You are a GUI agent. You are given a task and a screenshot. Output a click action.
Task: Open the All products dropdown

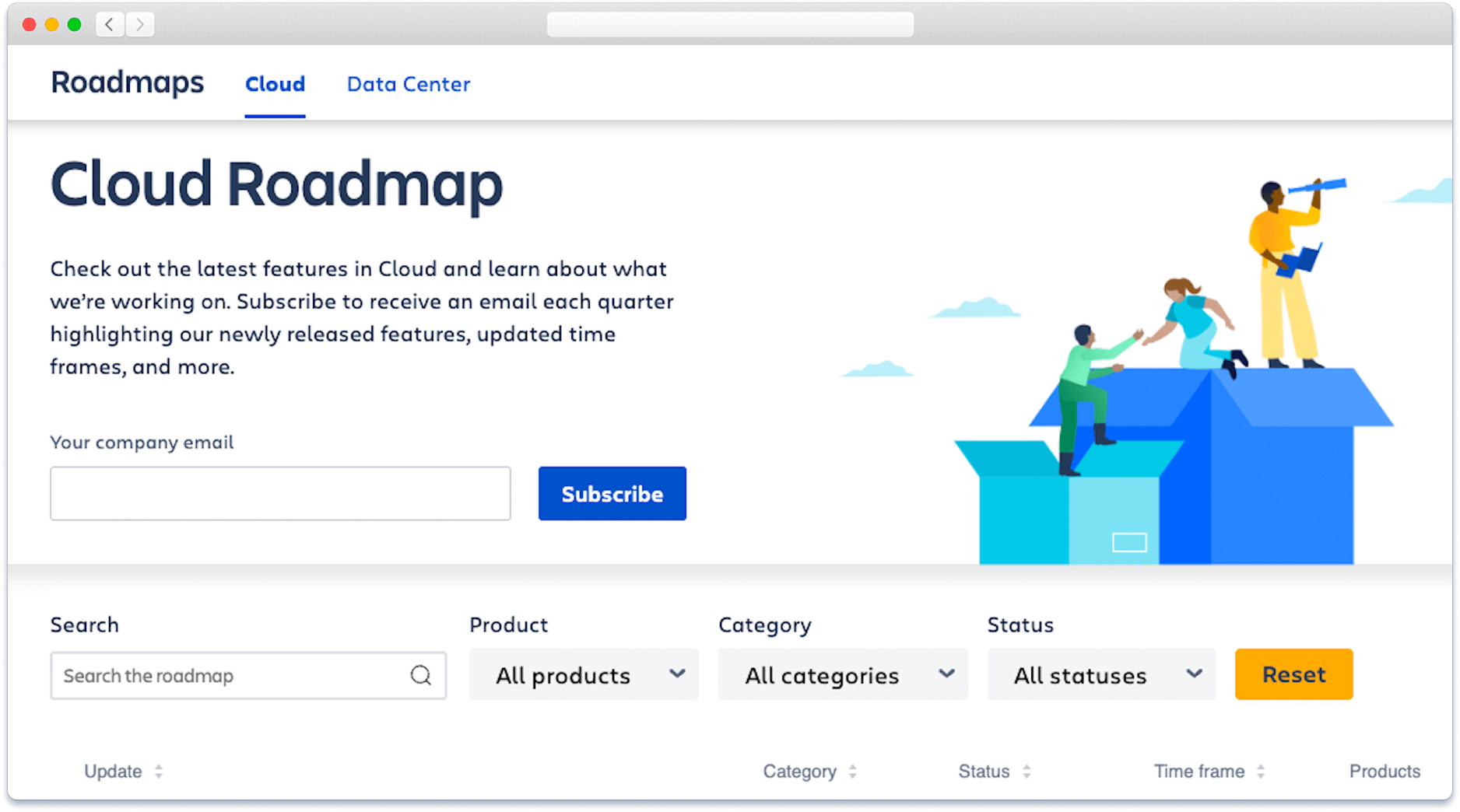583,675
